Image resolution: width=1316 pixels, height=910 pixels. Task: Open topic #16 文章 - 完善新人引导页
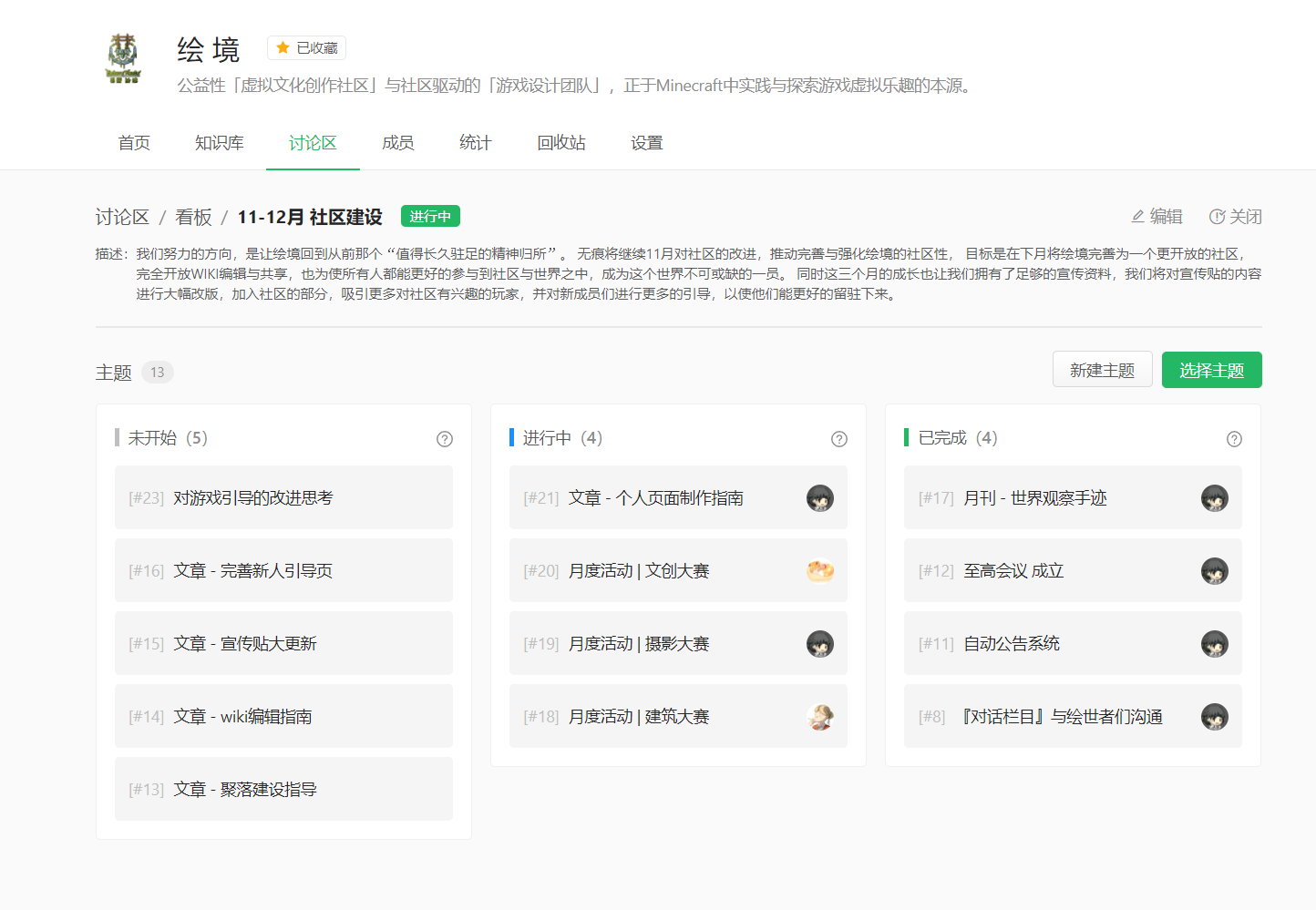[283, 570]
